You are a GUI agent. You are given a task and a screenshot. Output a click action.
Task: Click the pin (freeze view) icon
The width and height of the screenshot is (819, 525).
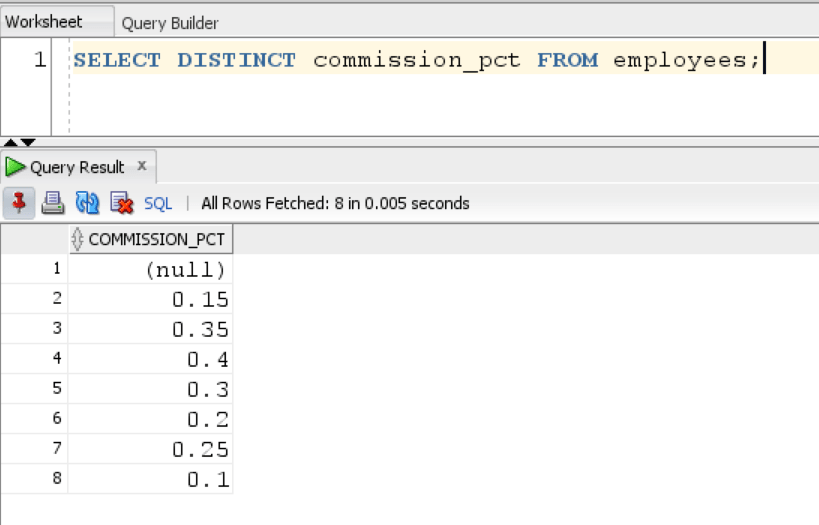coord(19,203)
